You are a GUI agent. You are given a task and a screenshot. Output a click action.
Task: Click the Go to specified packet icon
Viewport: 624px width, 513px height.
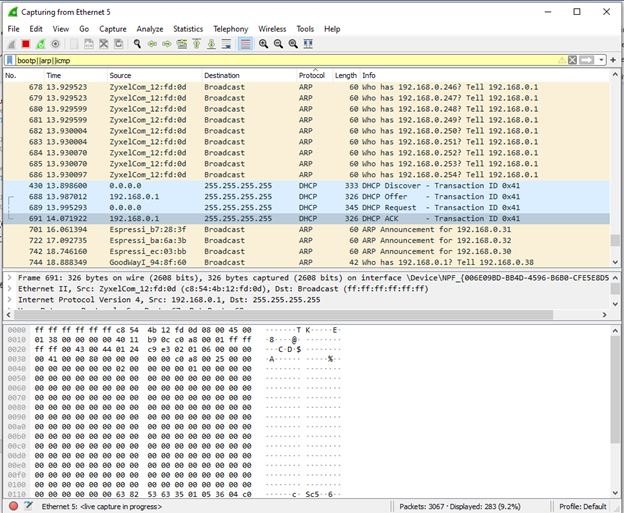pos(182,44)
